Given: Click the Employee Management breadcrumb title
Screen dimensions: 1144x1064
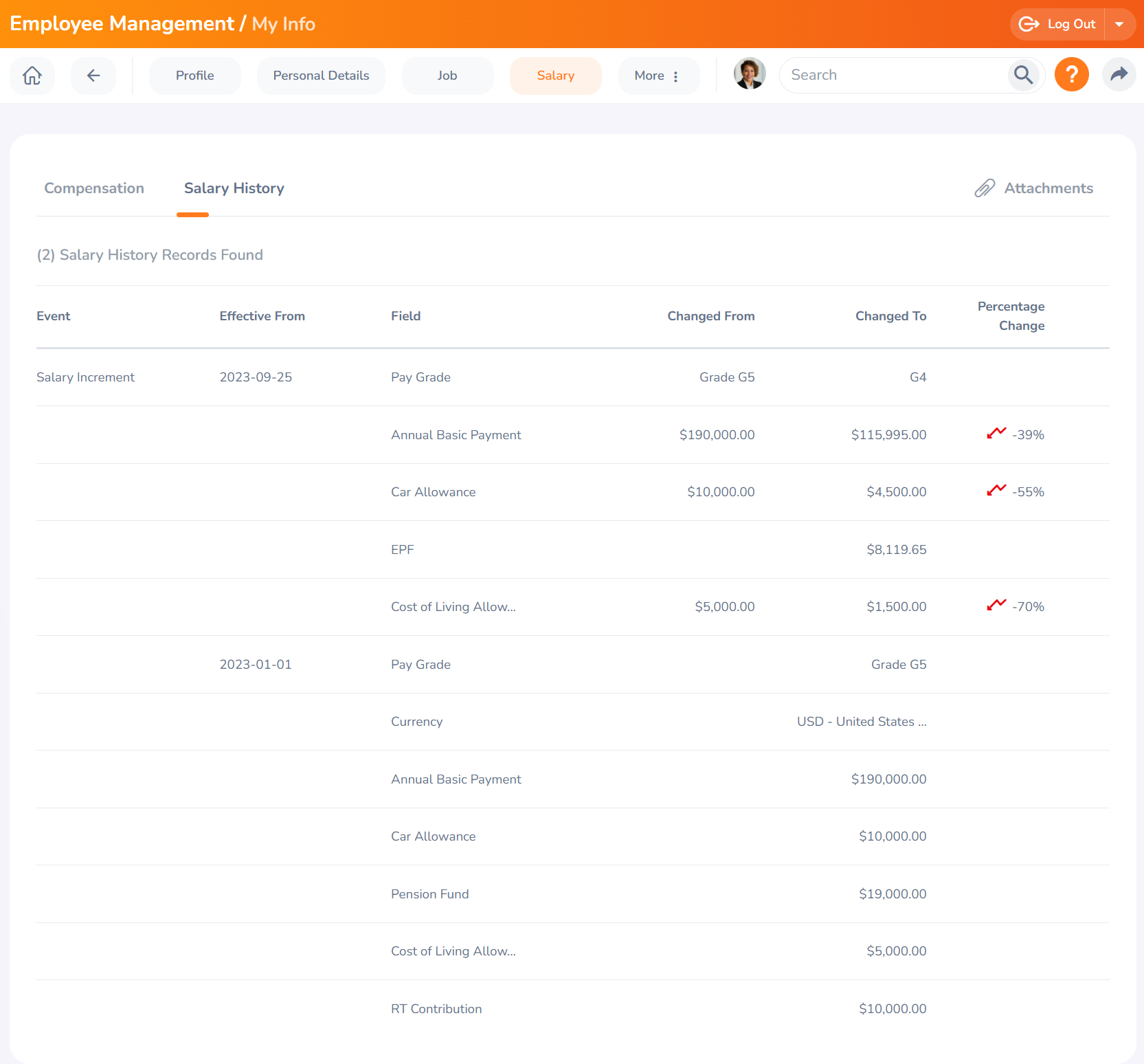Looking at the screenshot, I should click(x=122, y=24).
